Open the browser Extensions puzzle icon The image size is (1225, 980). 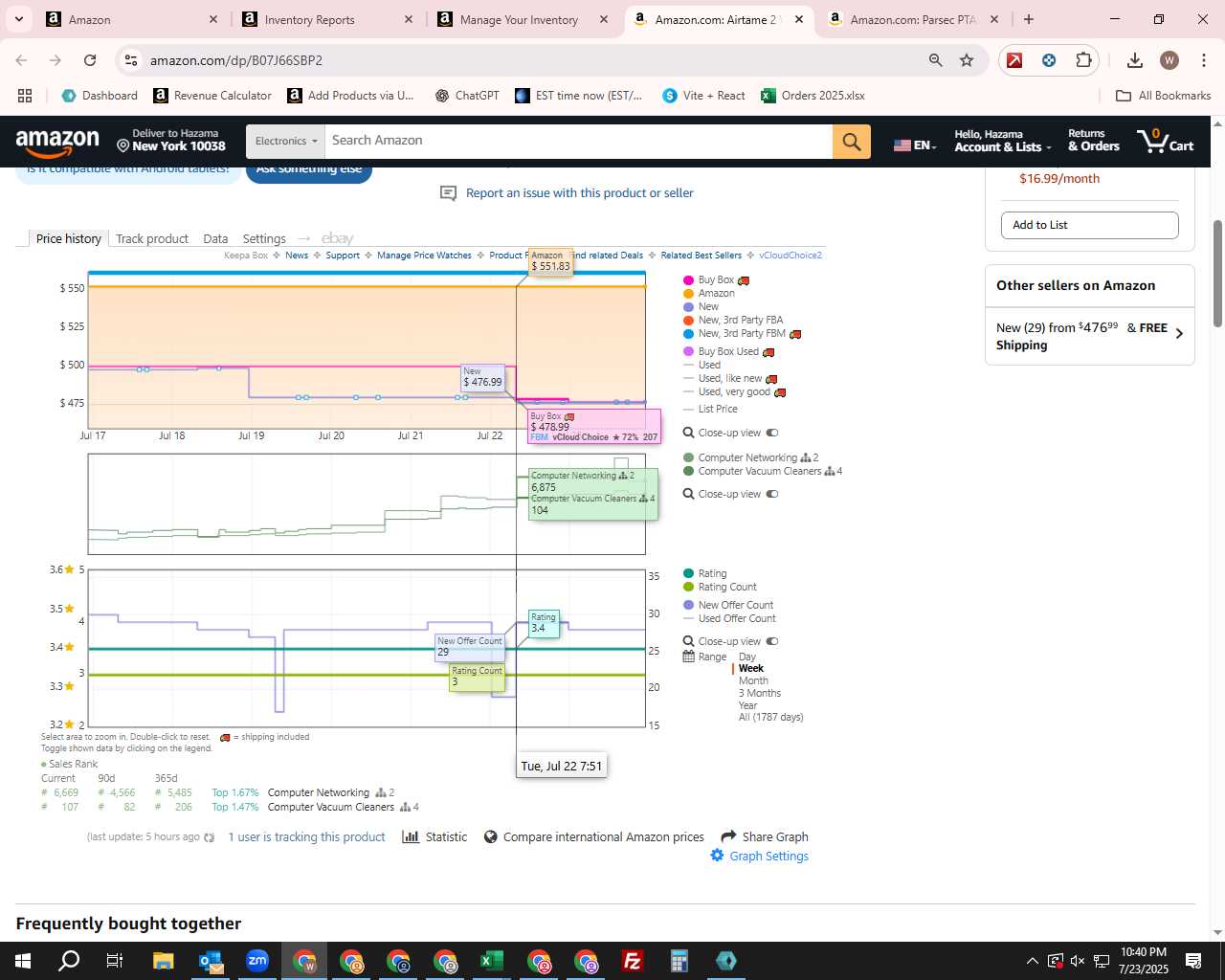pos(1083,60)
